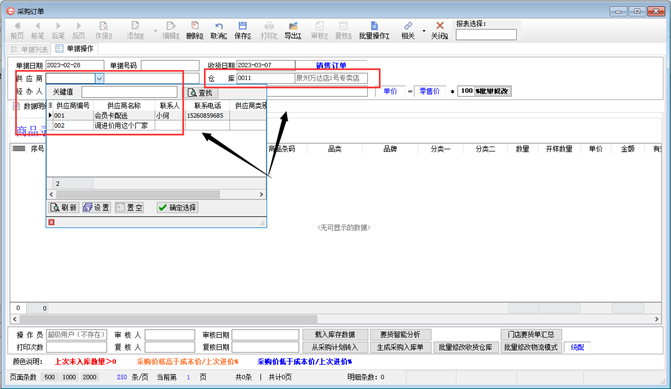The image size is (671, 389).
Task: Click the main grid horizontal scrollbar
Action: pos(169,319)
